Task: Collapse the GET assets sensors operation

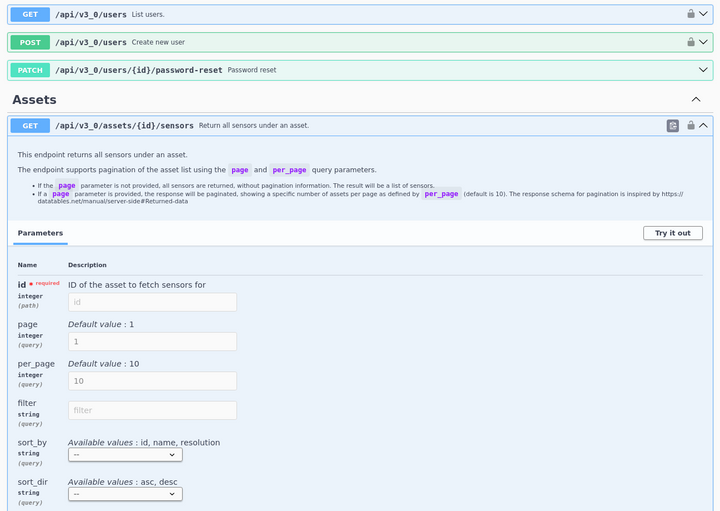Action: [703, 126]
